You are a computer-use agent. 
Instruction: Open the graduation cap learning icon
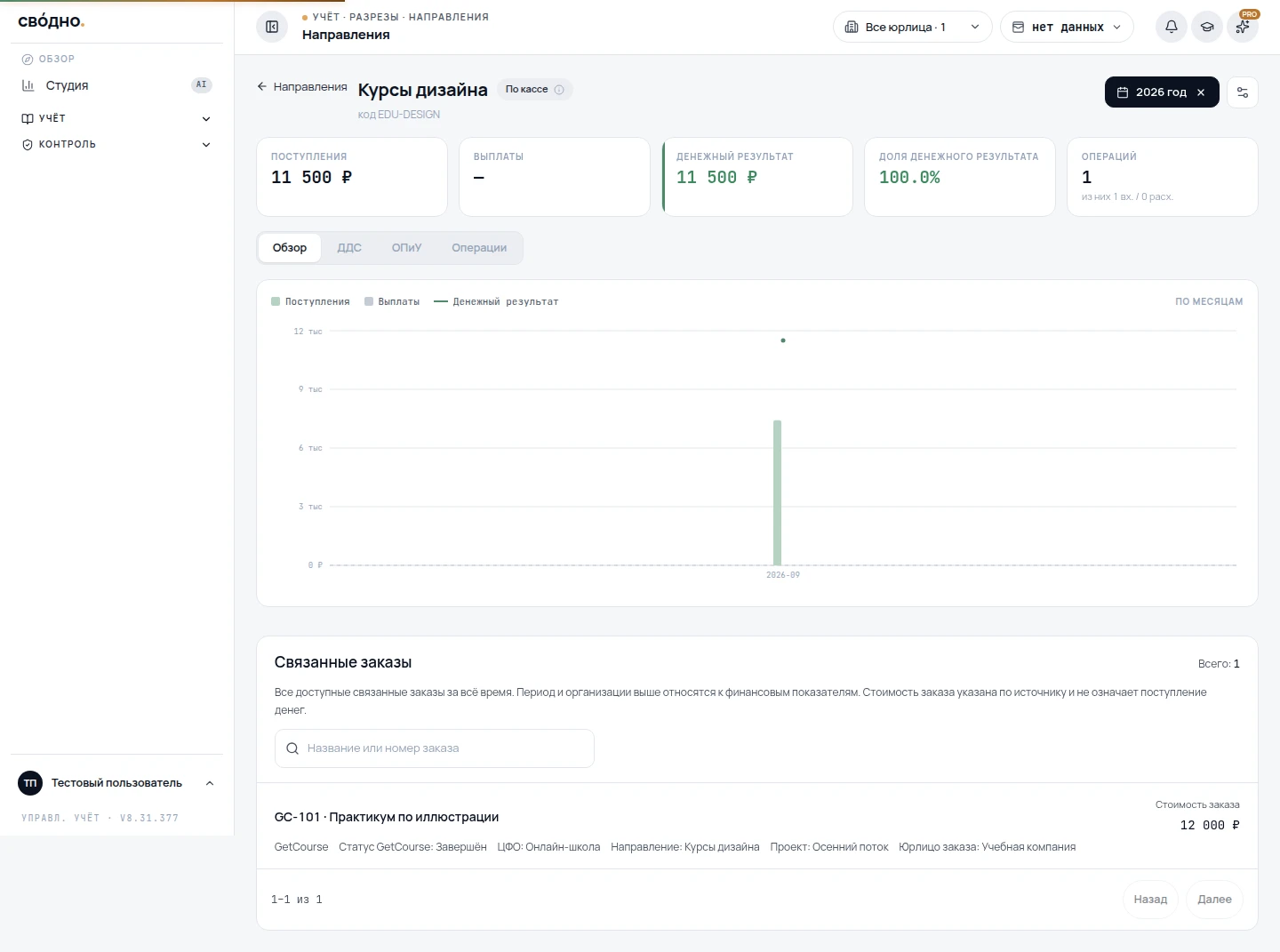(1207, 27)
